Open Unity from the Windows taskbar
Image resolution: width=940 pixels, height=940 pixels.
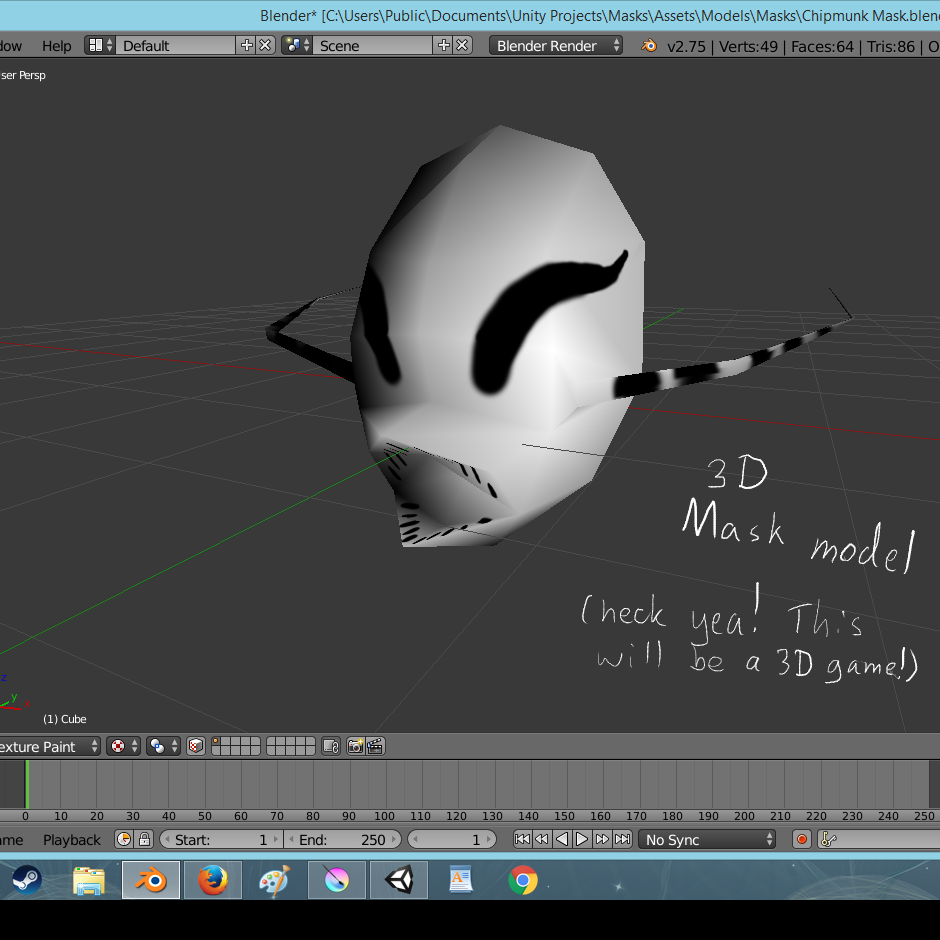coord(398,881)
